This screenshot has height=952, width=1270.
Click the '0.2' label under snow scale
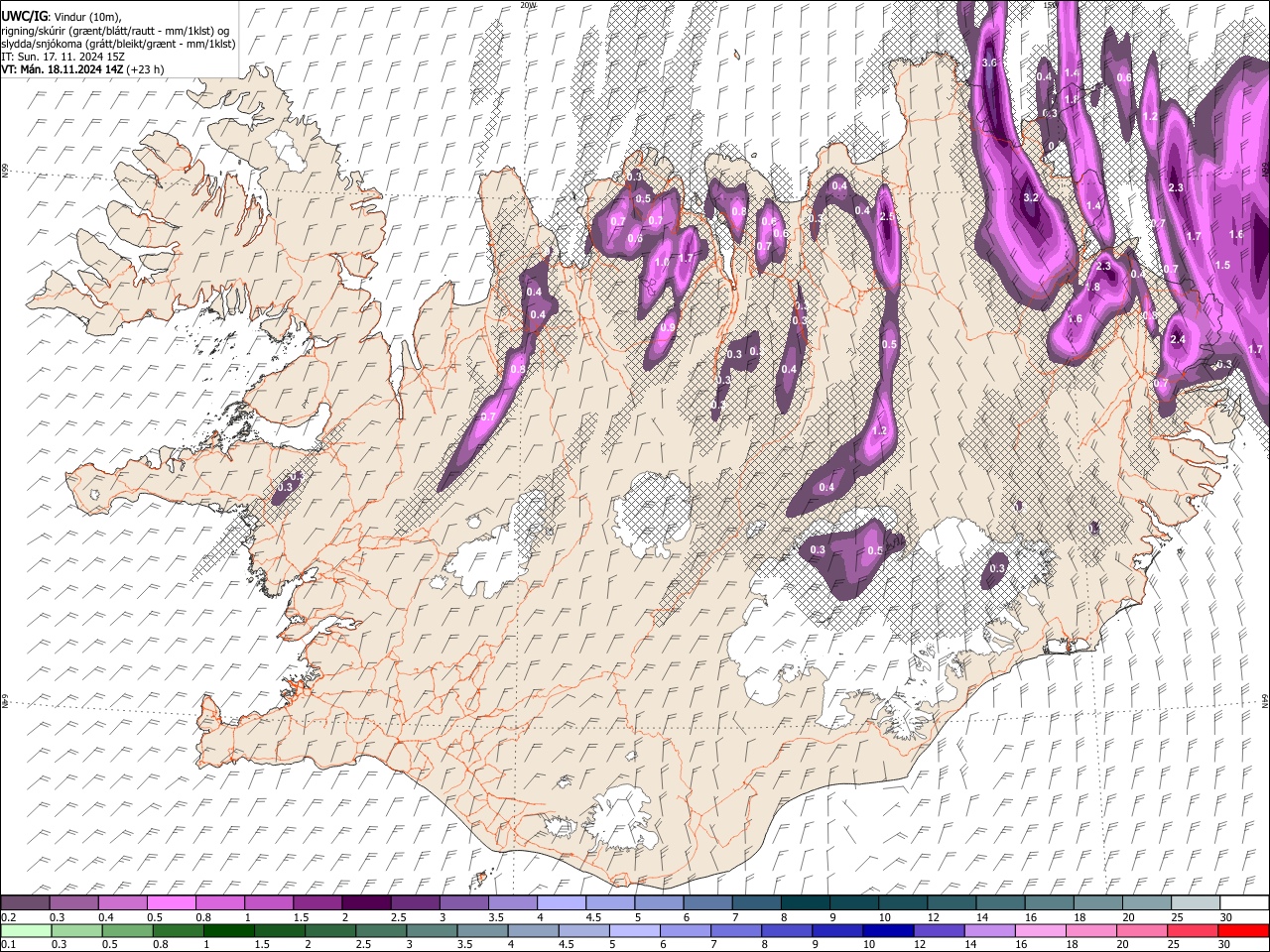(8, 917)
